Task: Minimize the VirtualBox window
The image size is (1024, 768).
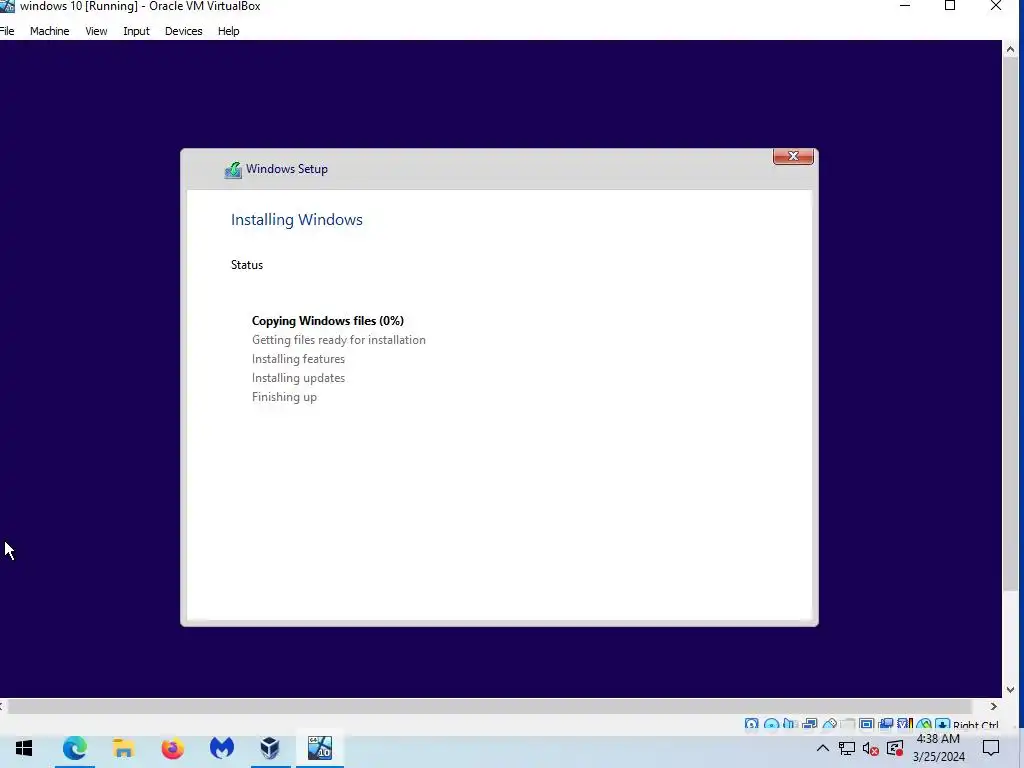Action: [904, 6]
